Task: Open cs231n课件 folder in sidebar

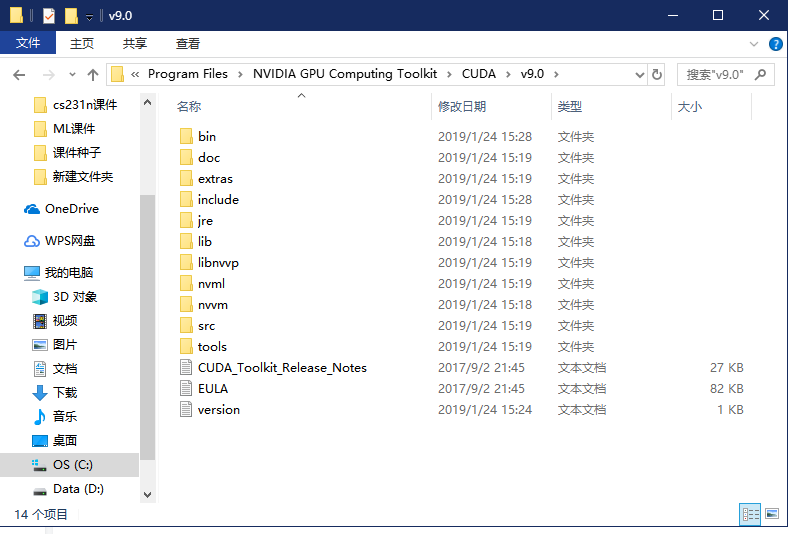Action: click(76, 105)
